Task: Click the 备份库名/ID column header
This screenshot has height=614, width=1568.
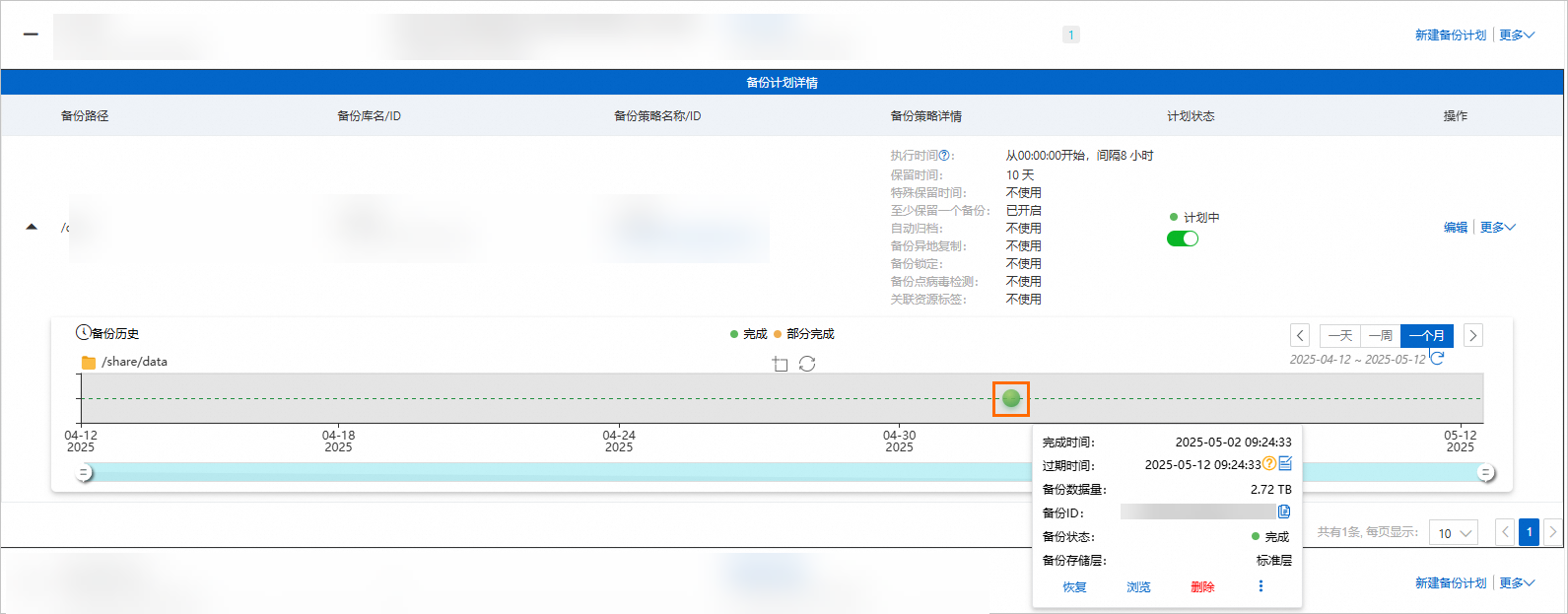Action: tap(369, 115)
